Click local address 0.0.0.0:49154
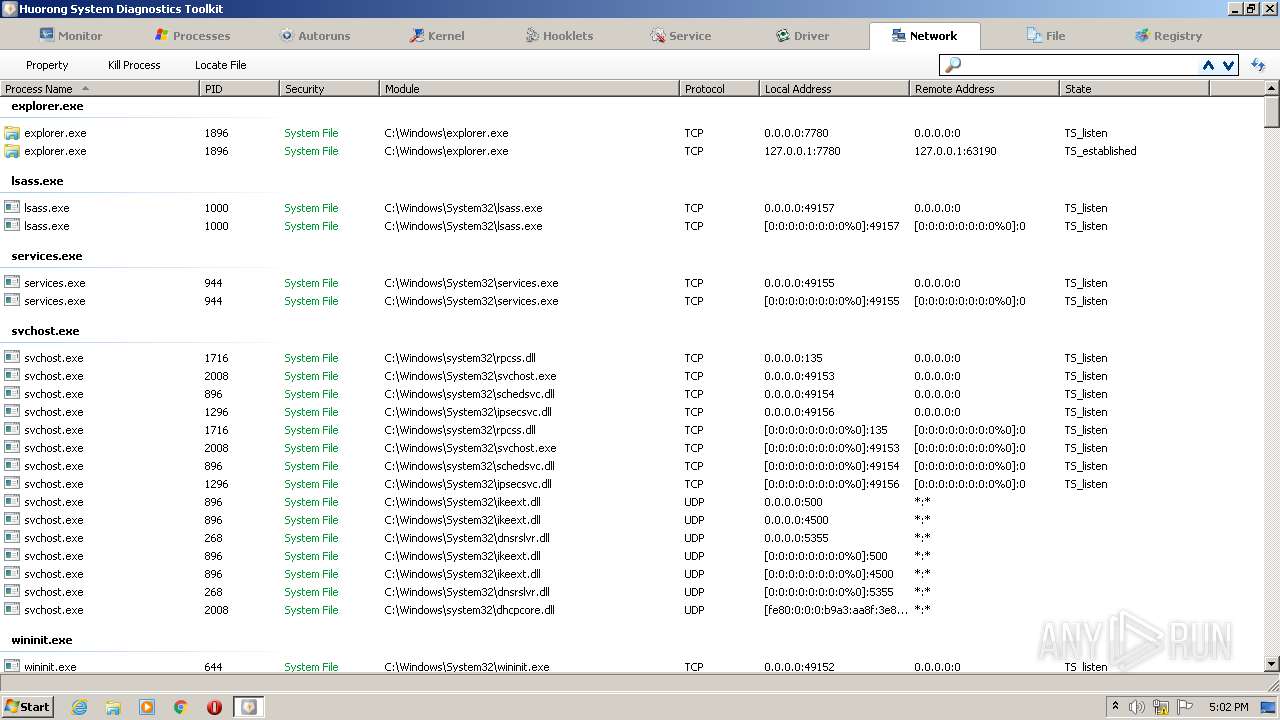 799,394
